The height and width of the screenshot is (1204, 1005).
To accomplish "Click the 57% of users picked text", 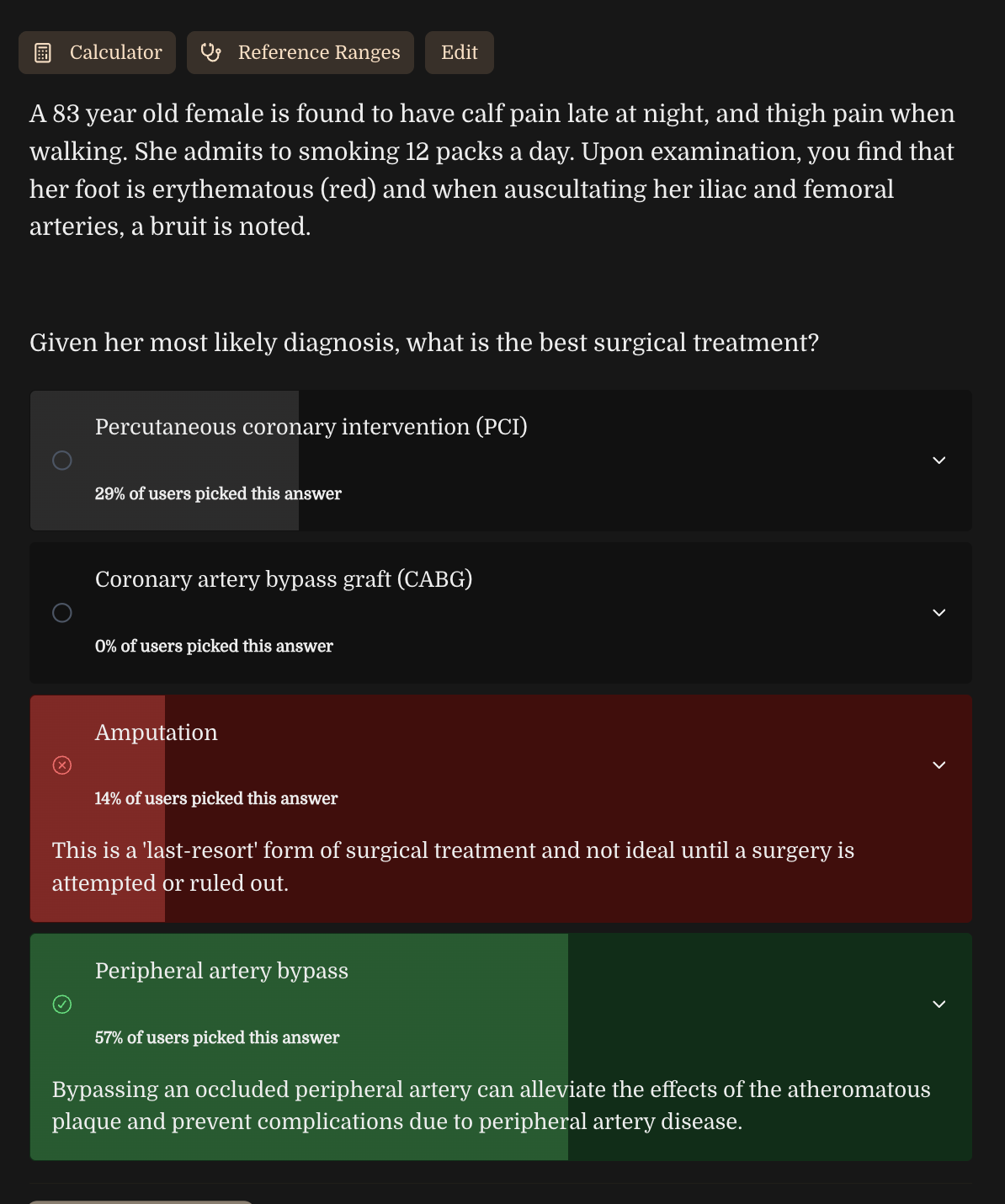I will 217,1037.
